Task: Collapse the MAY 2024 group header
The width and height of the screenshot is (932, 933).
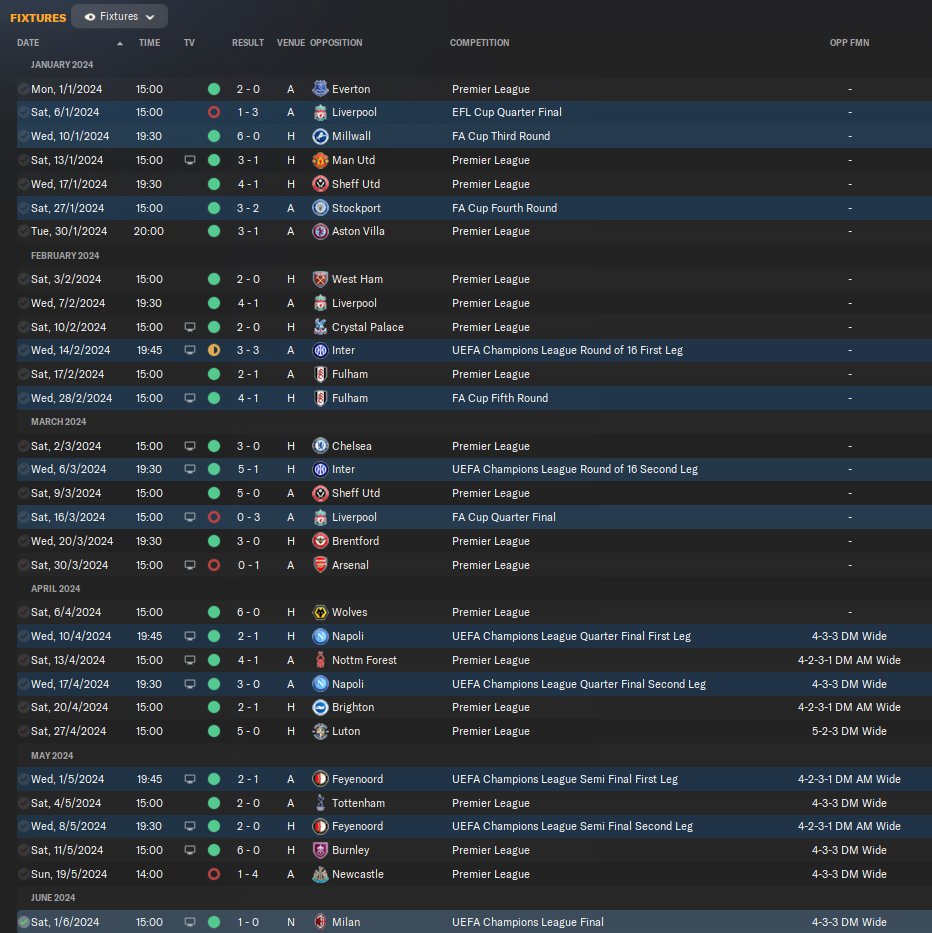Action: [52, 755]
